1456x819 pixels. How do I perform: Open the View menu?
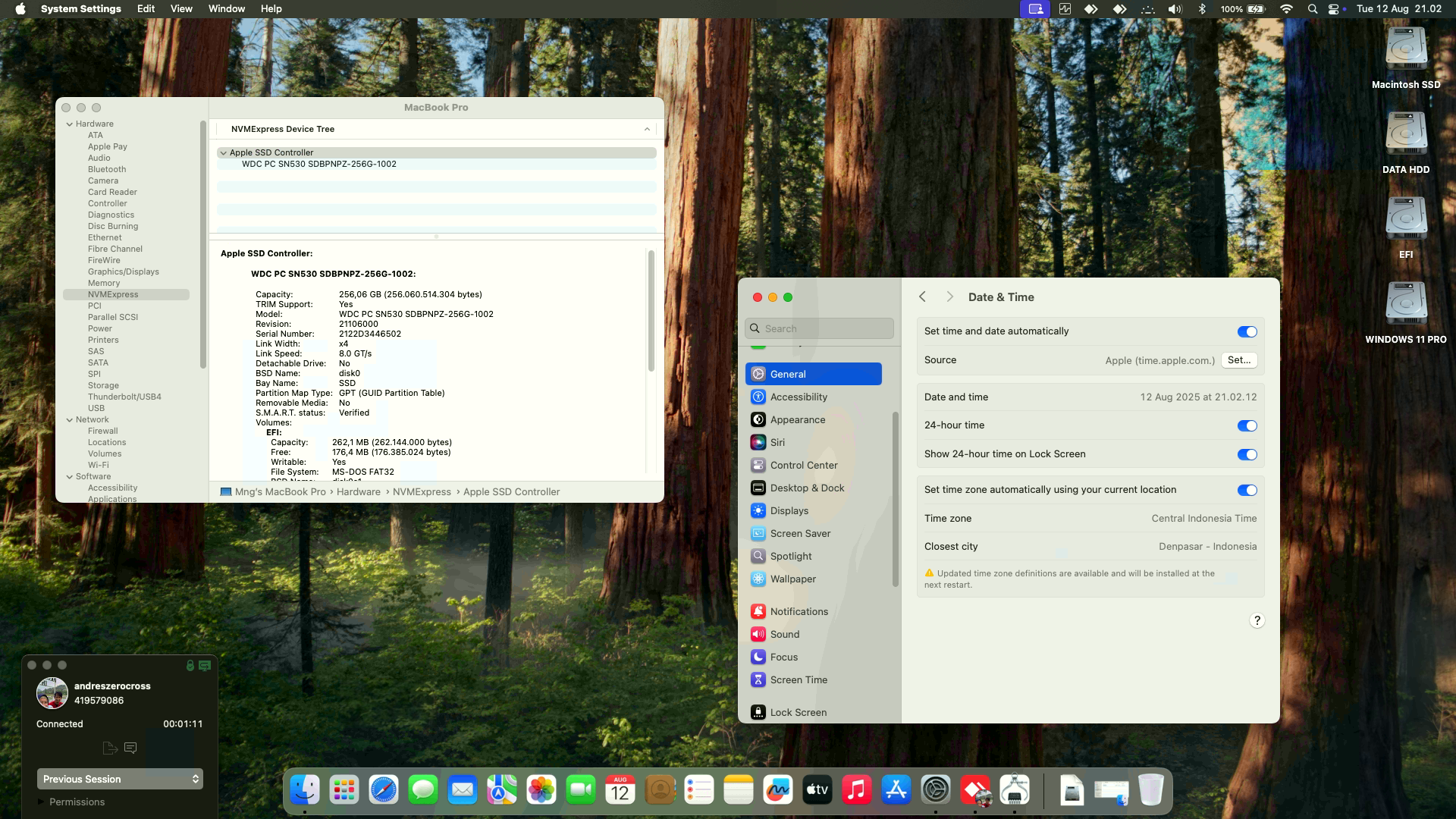click(x=180, y=9)
